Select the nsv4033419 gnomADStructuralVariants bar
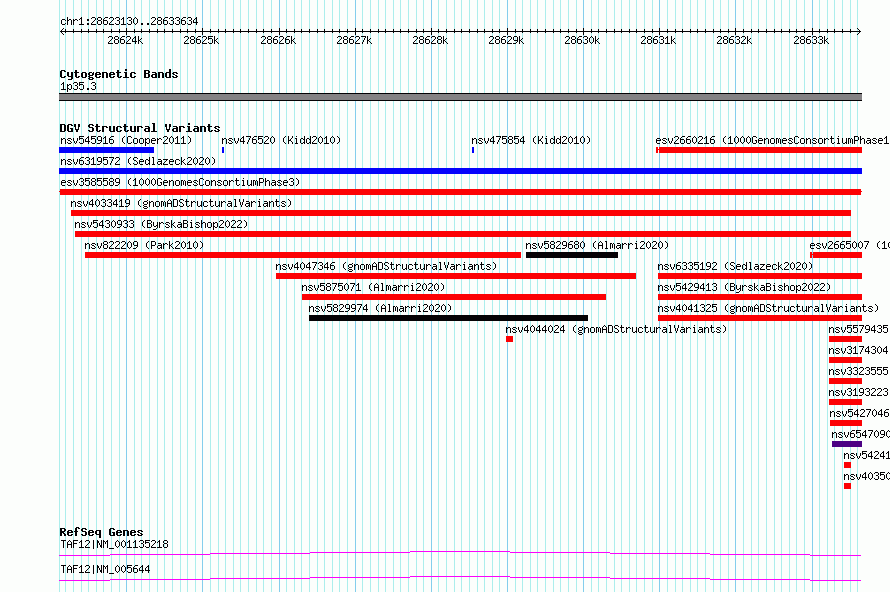890x592 pixels. [461, 213]
